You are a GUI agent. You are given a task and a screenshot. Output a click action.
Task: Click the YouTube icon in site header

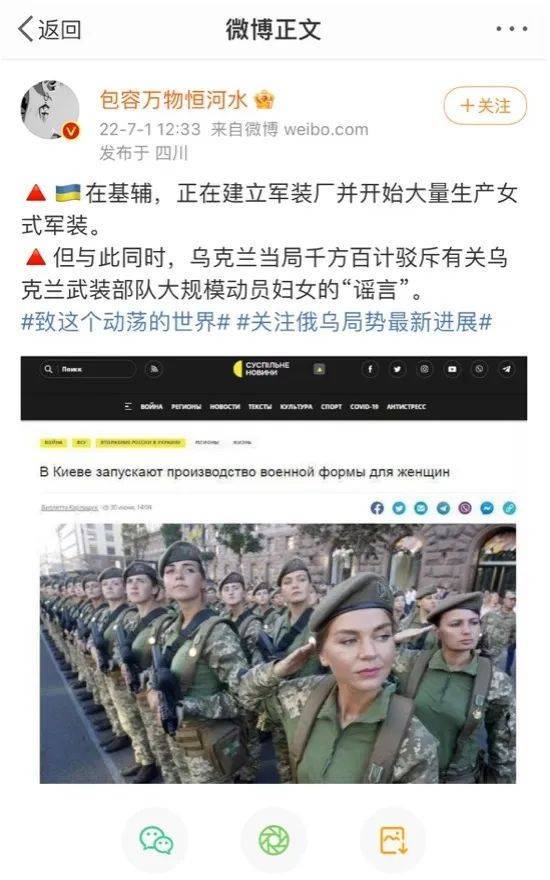coord(452,369)
